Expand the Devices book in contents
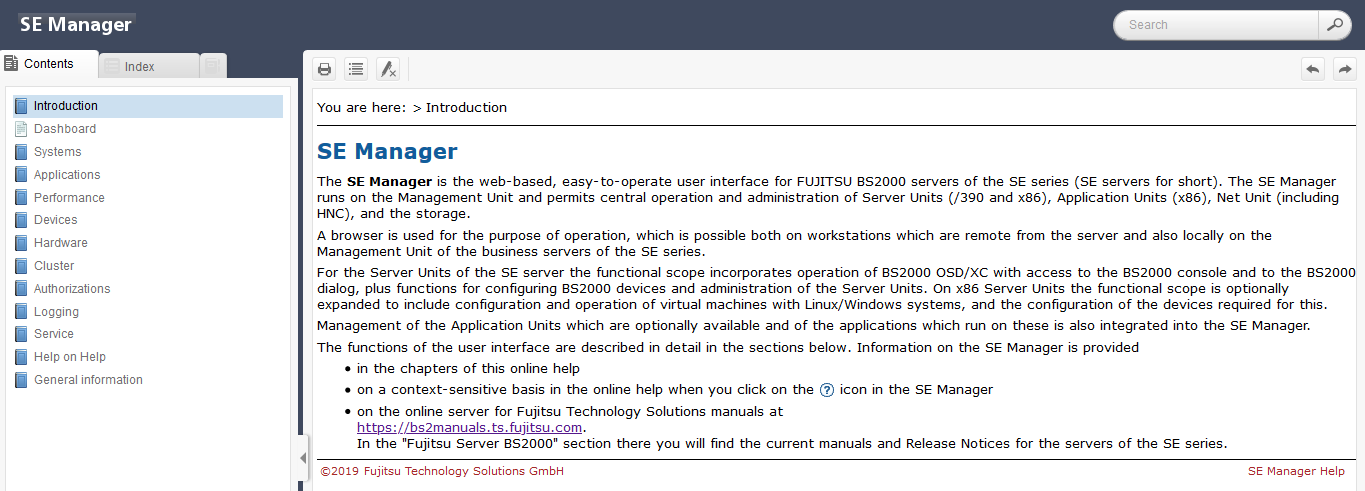Image resolution: width=1365 pixels, height=491 pixels. coord(55,220)
